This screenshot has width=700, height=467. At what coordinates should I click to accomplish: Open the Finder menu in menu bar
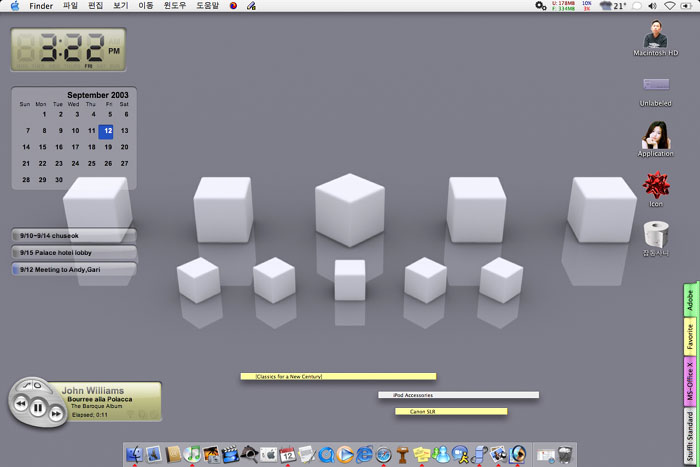(41, 6)
